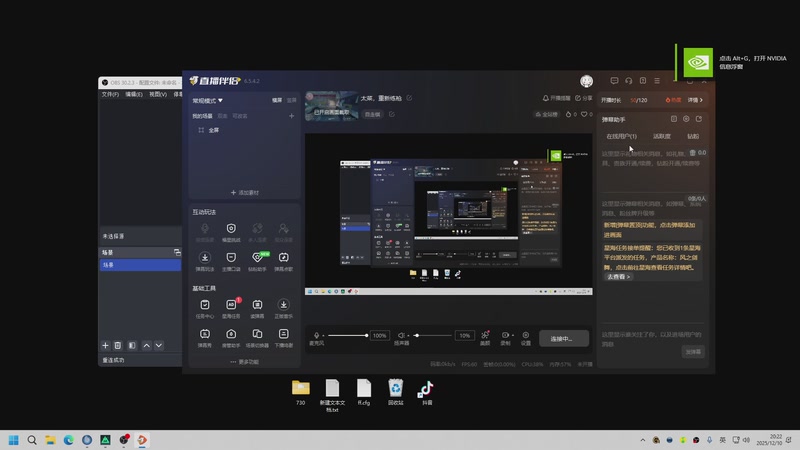Viewport: 800px width, 450px height.
Task: Click the speaker 扬声器 icon
Action: click(402, 335)
